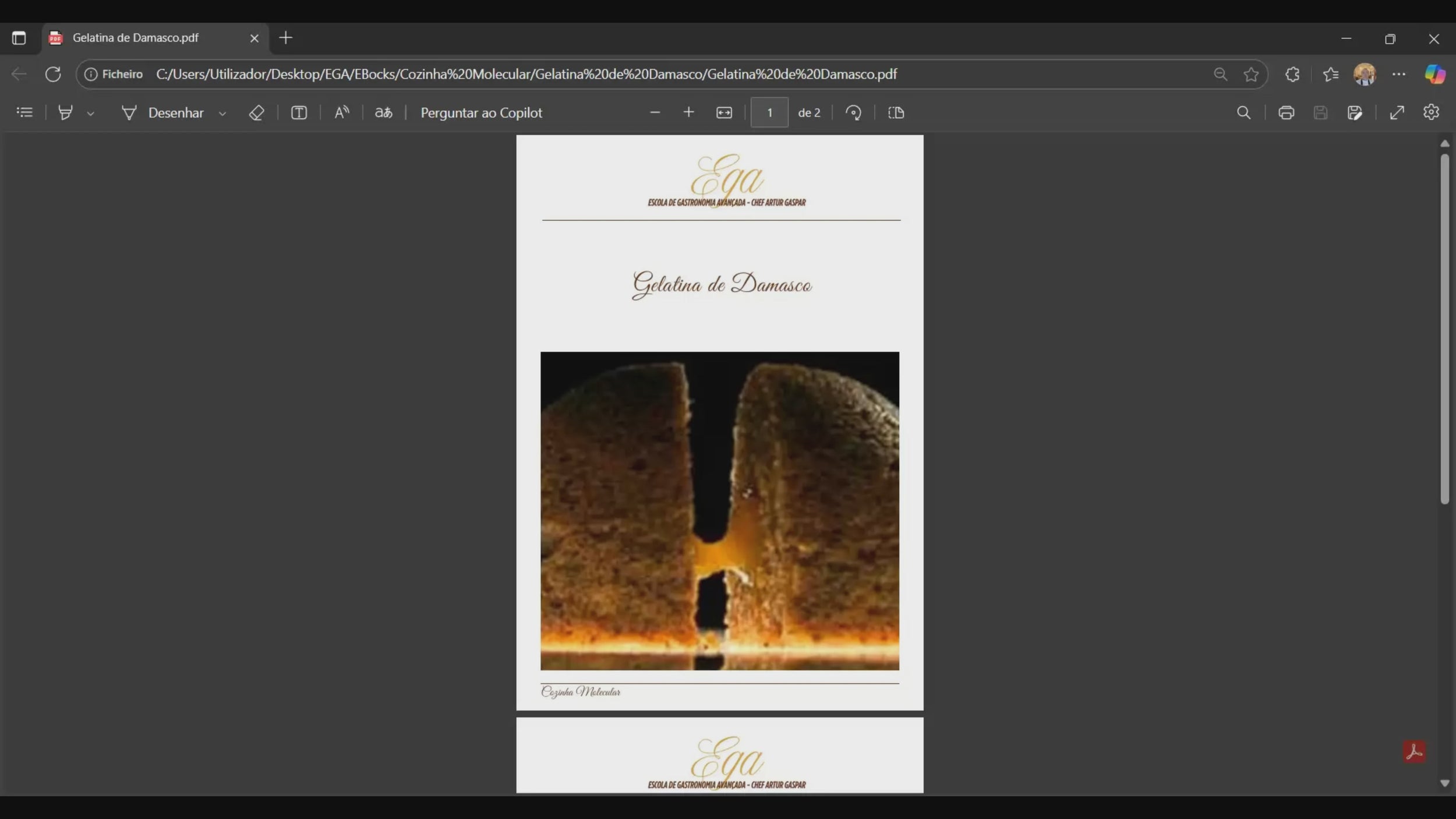Viewport: 1456px width, 819px height.
Task: Expand the Desenhar options dropdown
Action: (222, 114)
